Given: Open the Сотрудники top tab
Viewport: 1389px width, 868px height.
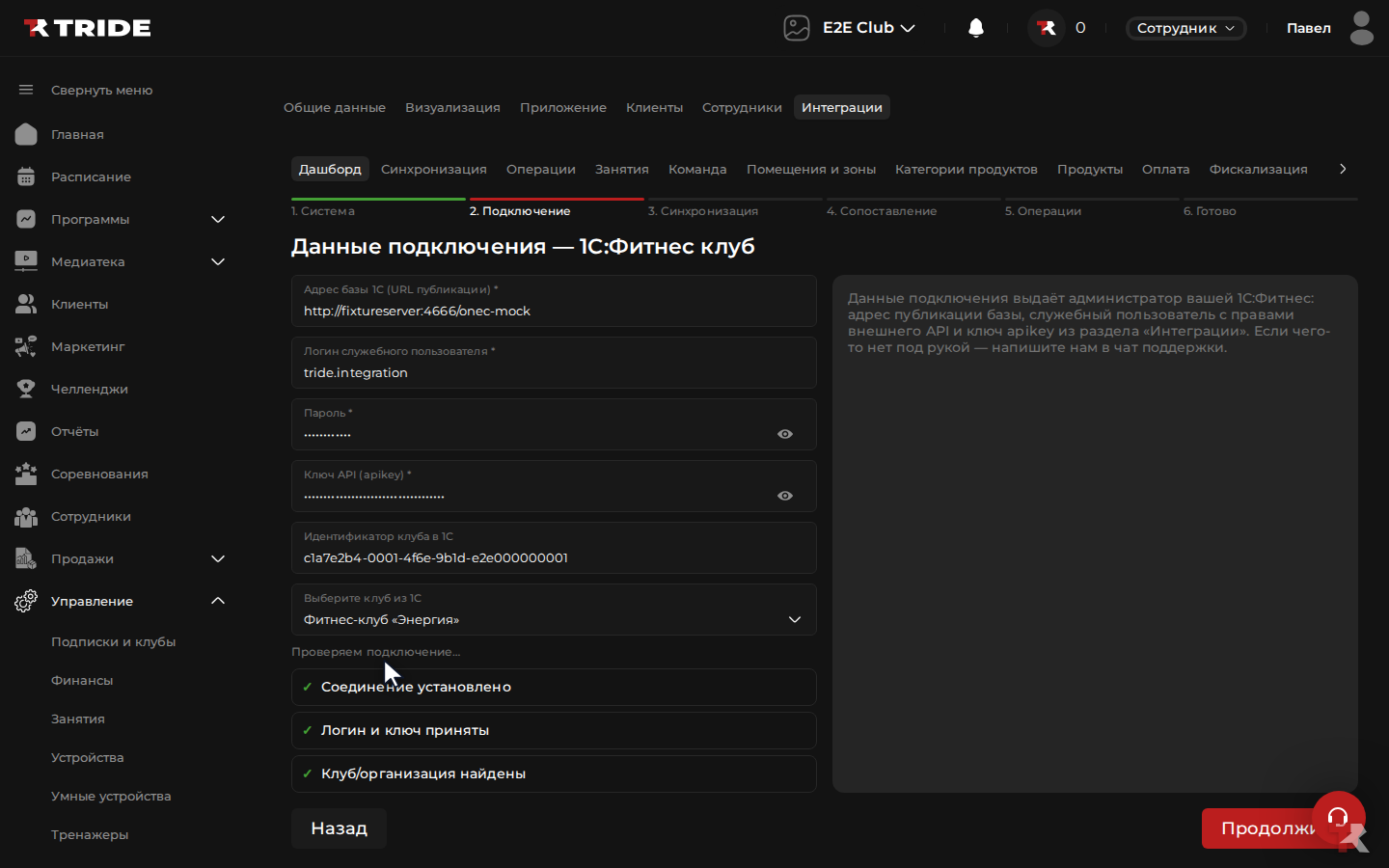Looking at the screenshot, I should click(x=742, y=107).
